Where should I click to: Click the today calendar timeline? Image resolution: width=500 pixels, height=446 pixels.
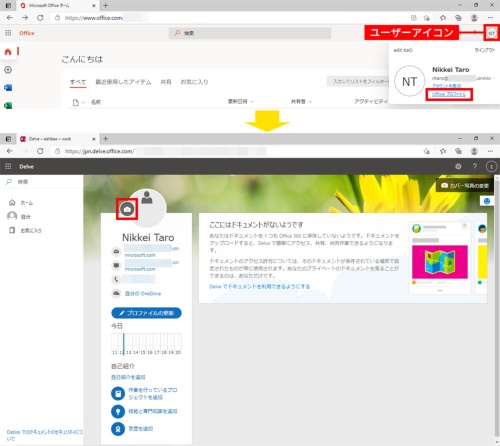pyautogui.click(x=146, y=344)
